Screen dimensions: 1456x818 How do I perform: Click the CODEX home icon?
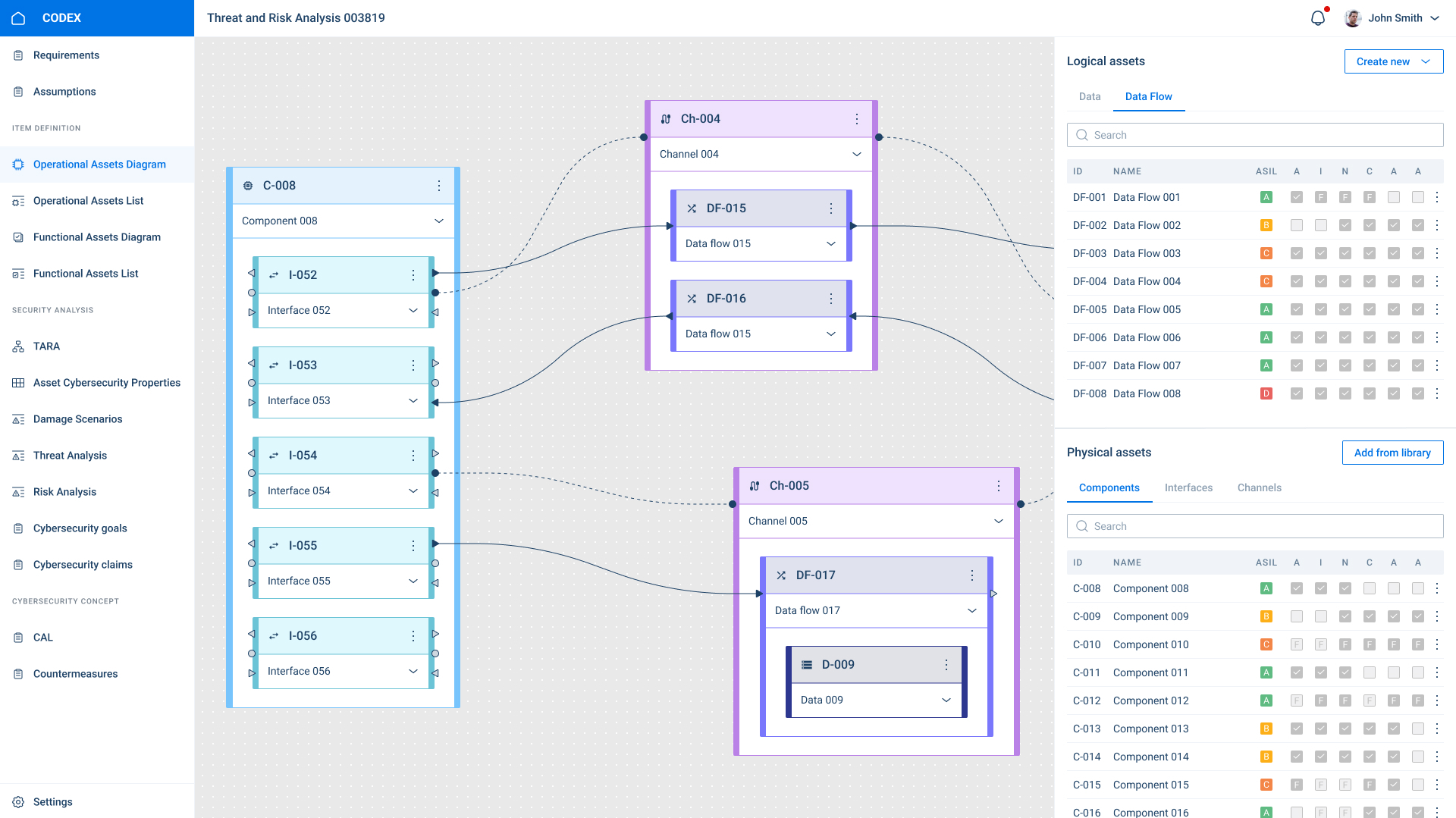tap(19, 18)
